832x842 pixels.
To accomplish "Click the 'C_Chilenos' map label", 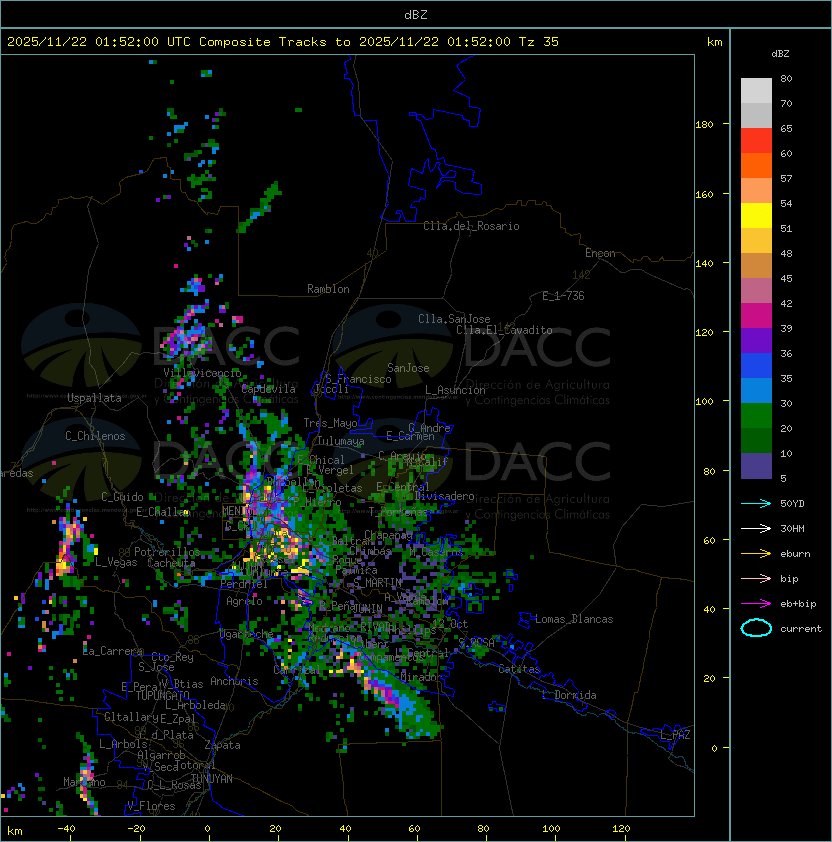I will (95, 436).
